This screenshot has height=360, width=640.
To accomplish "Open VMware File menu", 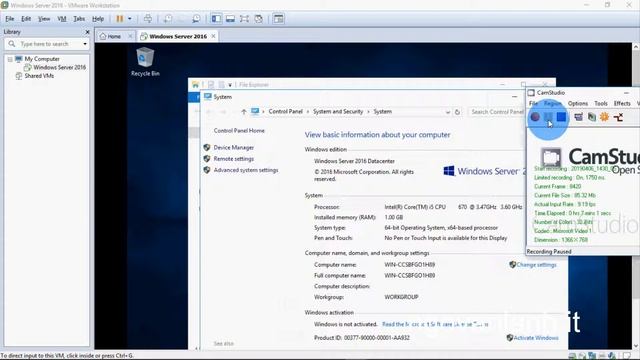I will pyautogui.click(x=9, y=19).
